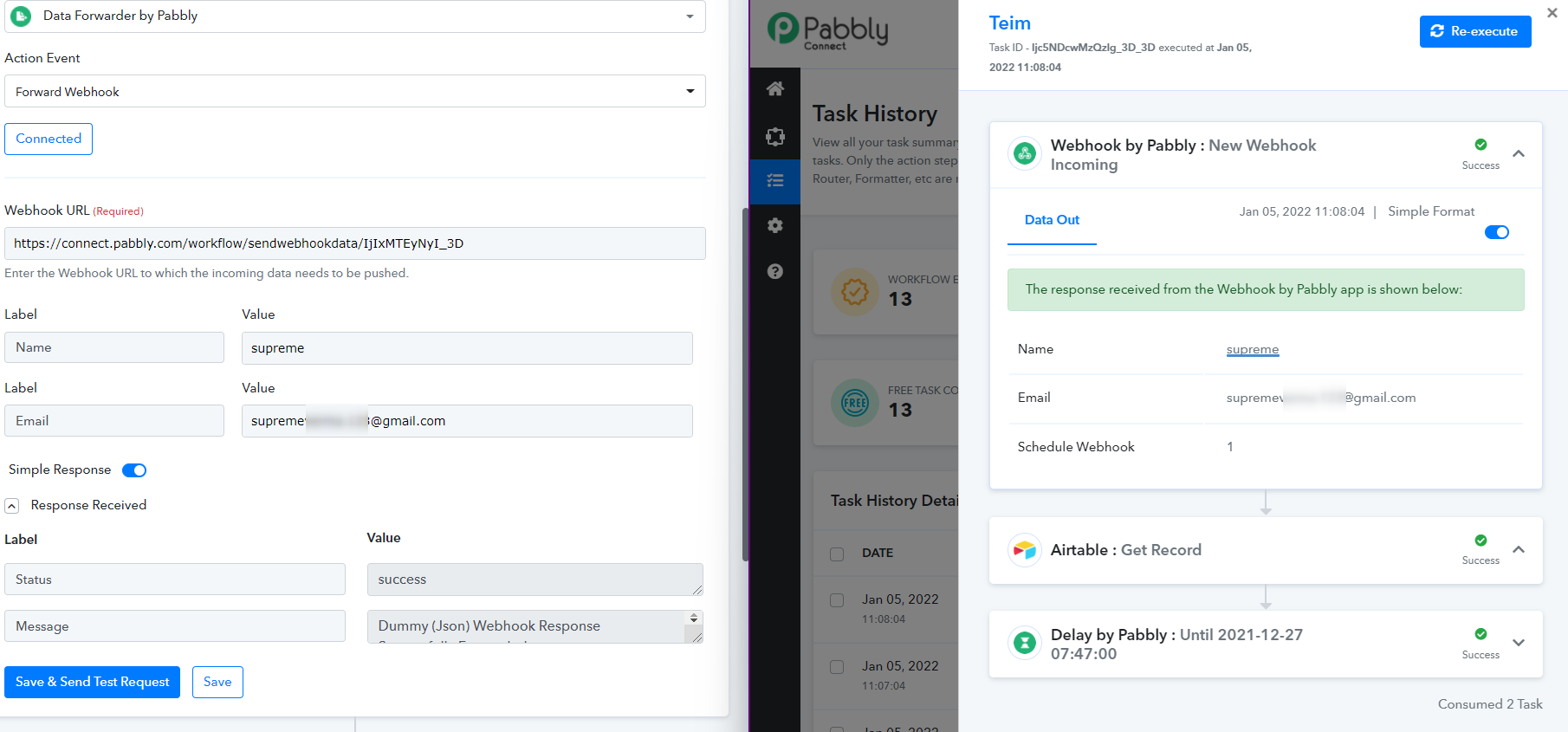Close the Teim task detail panel

[1552, 13]
